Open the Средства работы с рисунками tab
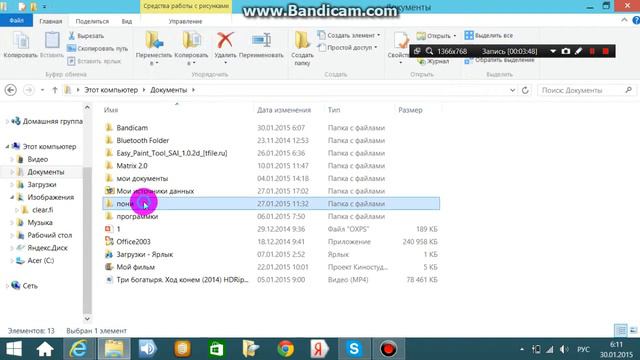The width and height of the screenshot is (640, 360). [186, 7]
